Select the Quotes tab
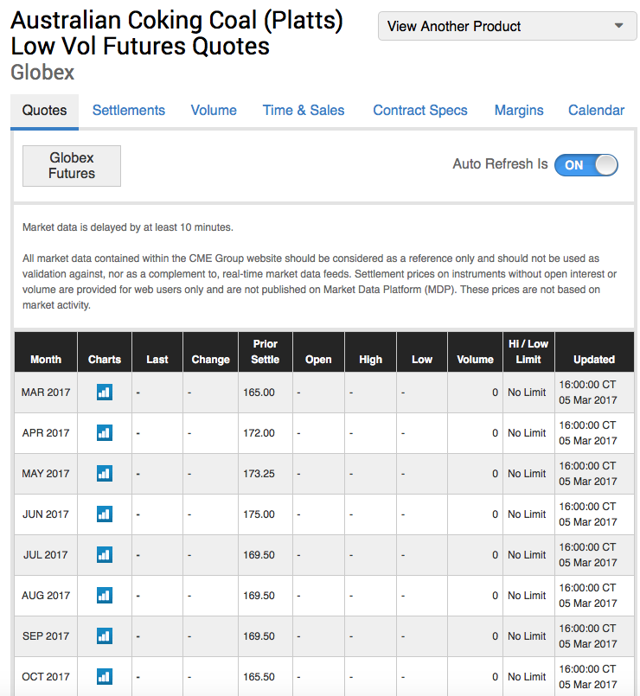Image resolution: width=640 pixels, height=696 pixels. 44,111
